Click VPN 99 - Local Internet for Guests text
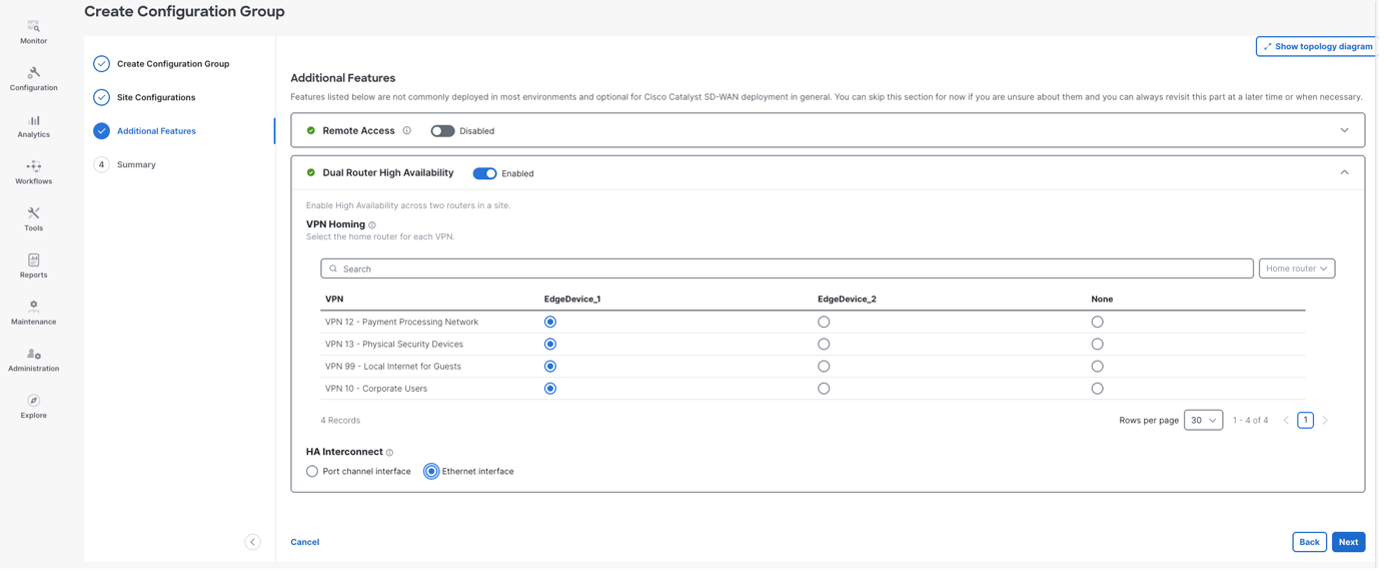 pyautogui.click(x=393, y=367)
